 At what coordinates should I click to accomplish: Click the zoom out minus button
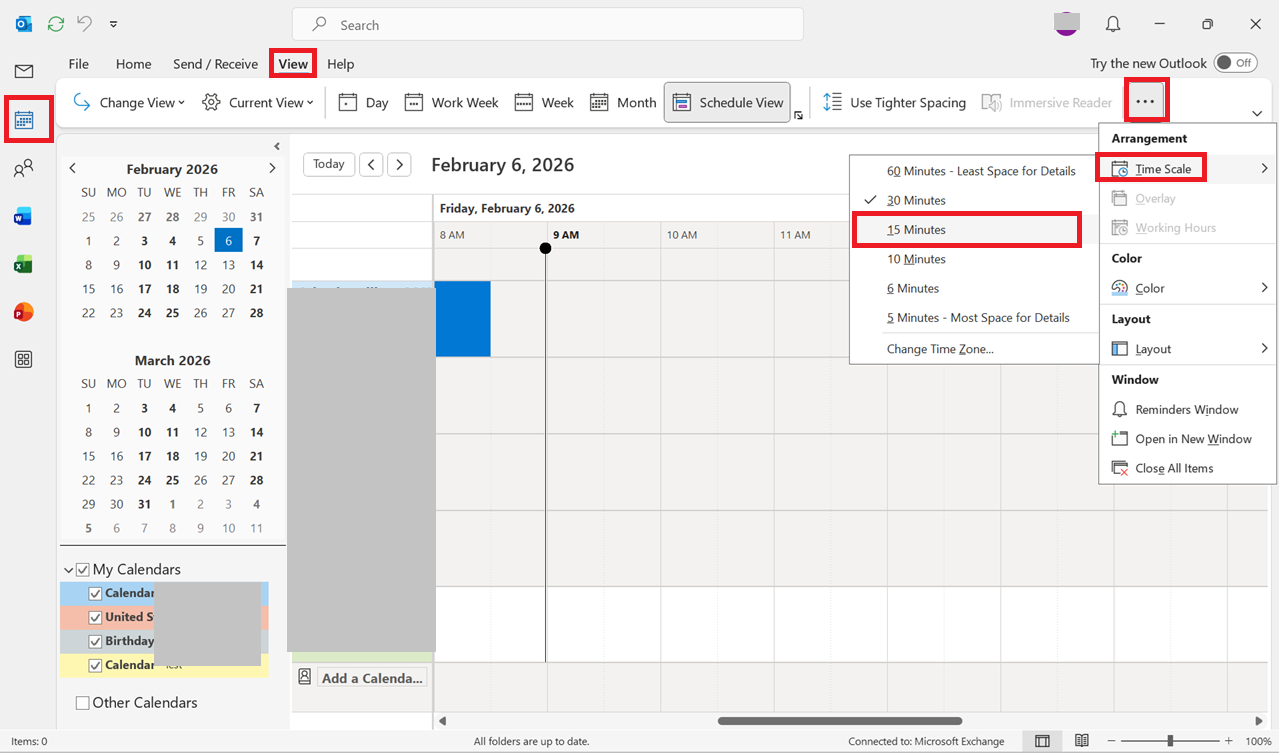click(1109, 741)
